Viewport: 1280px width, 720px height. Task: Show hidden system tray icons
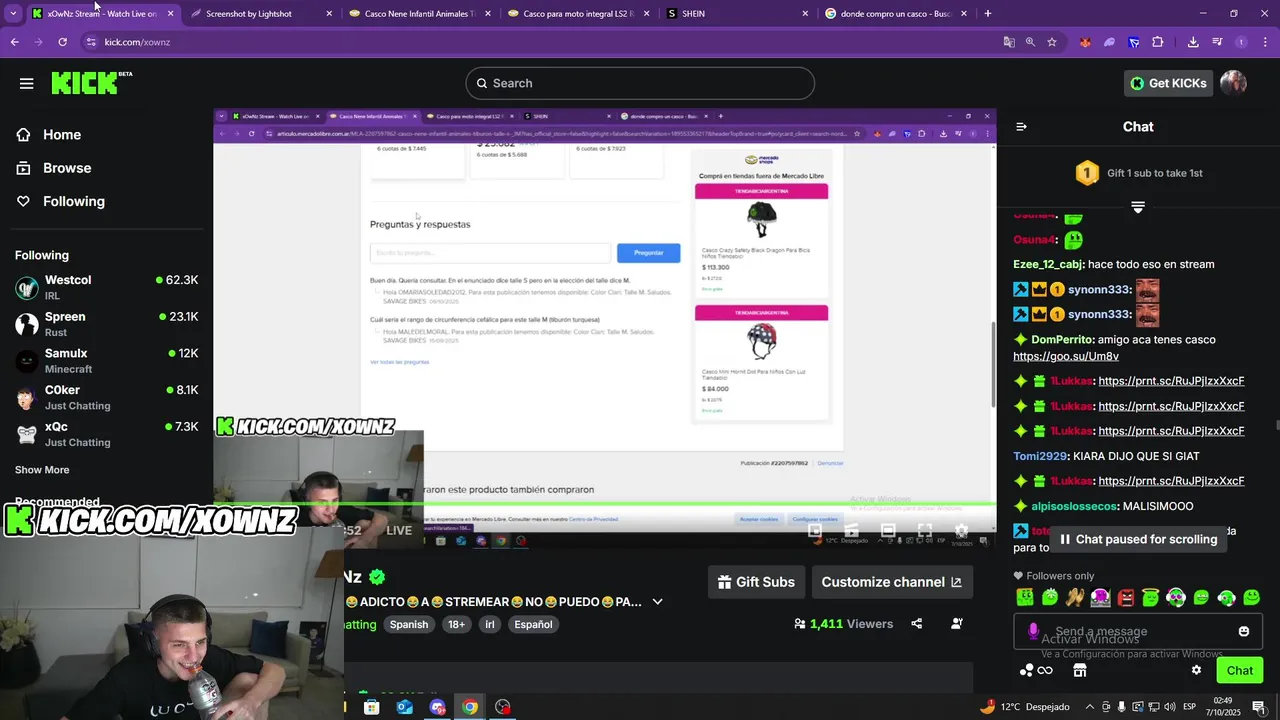pos(1090,707)
